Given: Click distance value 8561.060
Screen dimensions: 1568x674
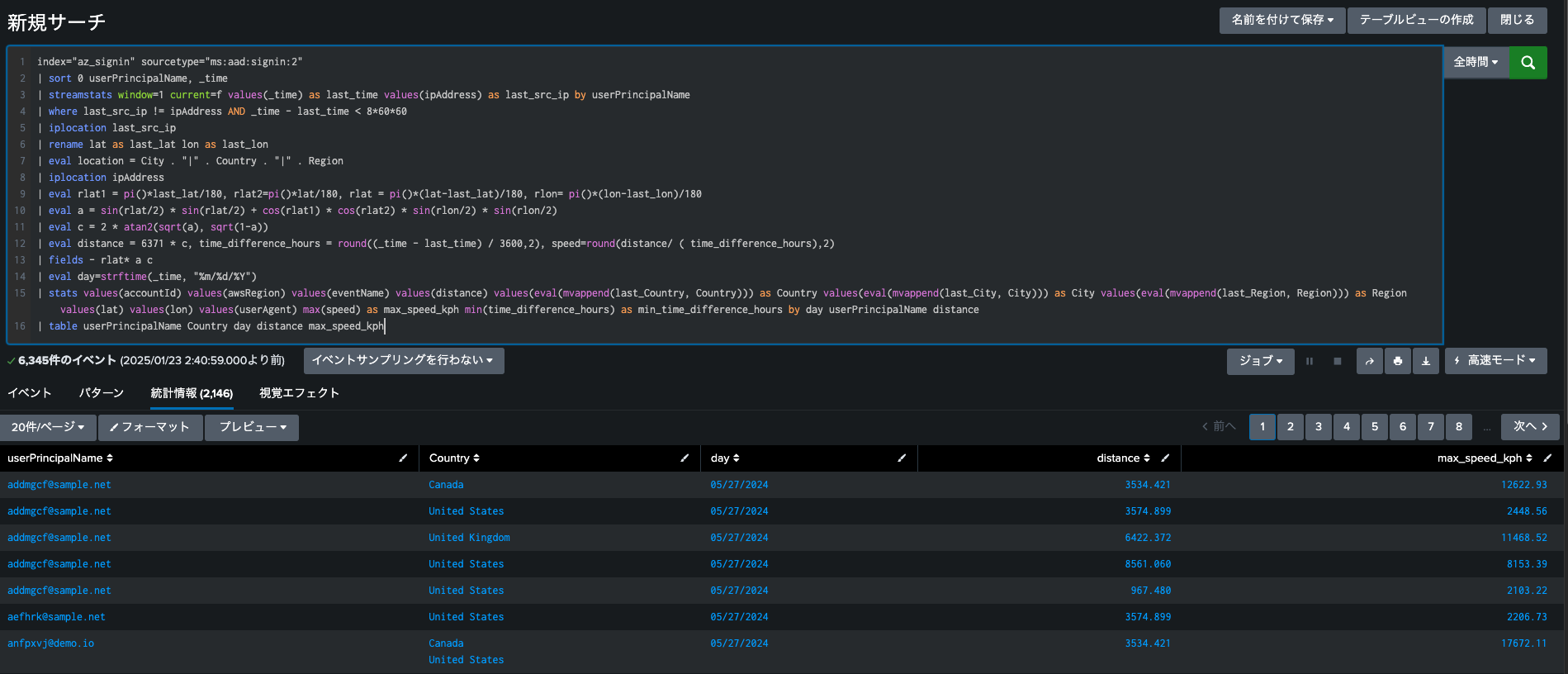Looking at the screenshot, I should tap(1148, 564).
